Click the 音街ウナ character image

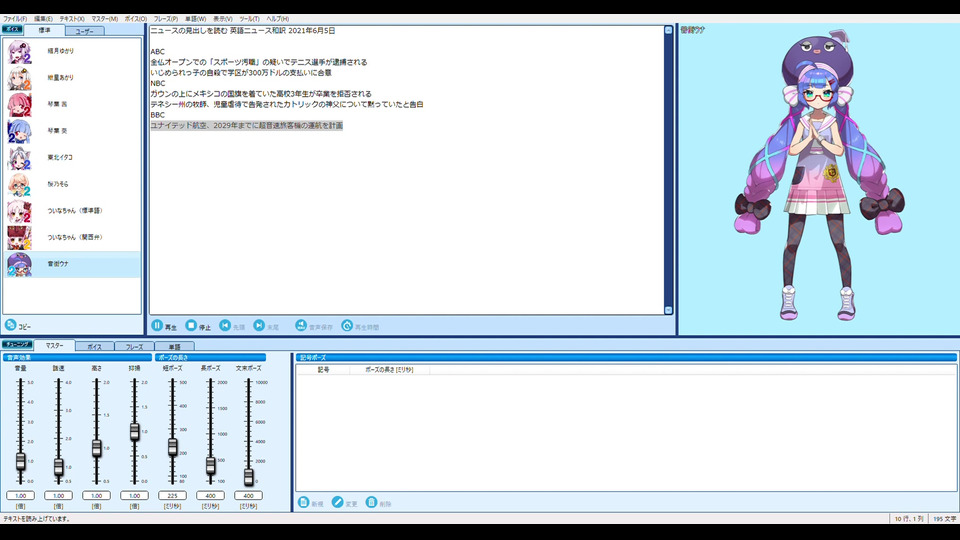click(x=819, y=176)
